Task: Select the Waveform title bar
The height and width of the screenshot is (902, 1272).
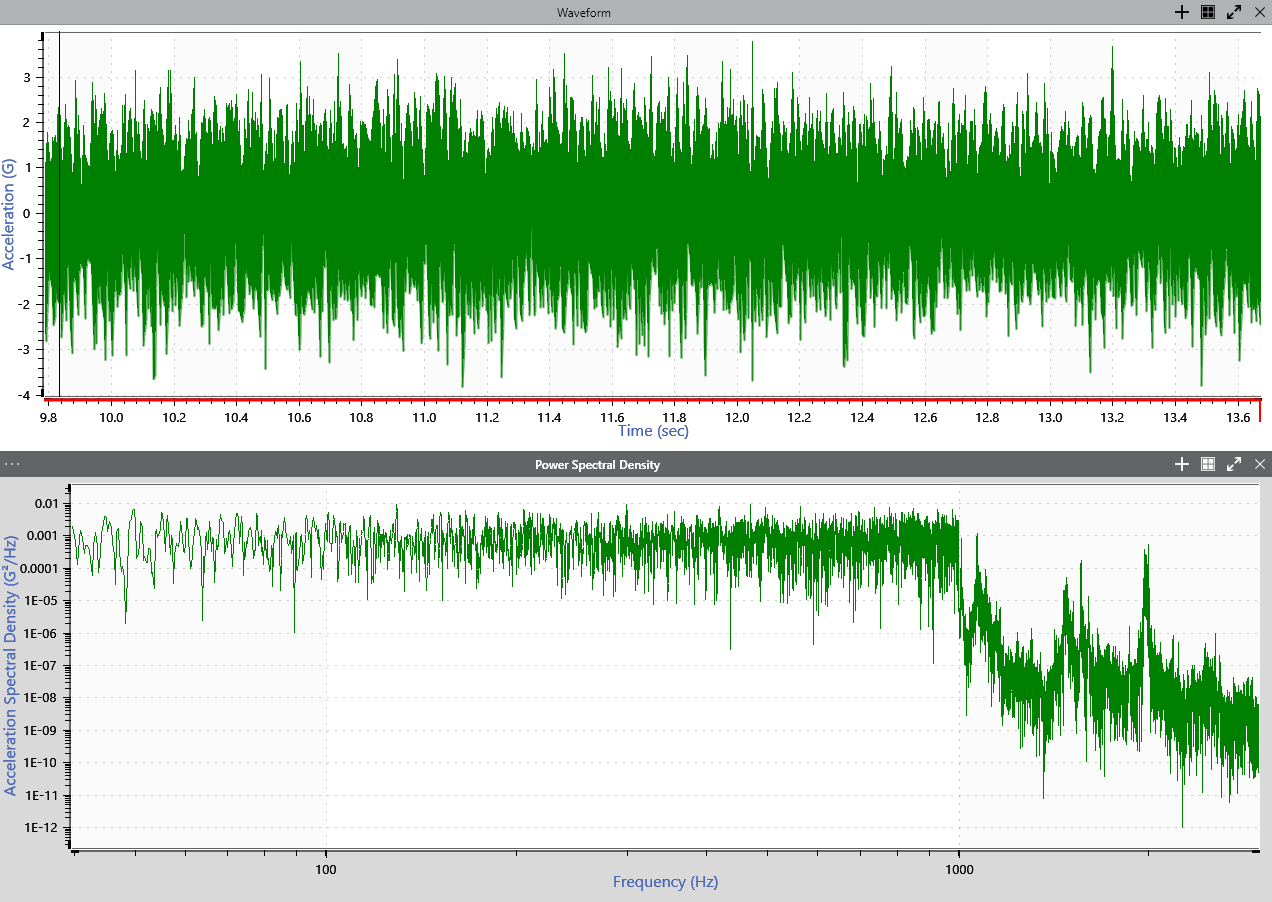Action: (x=583, y=13)
